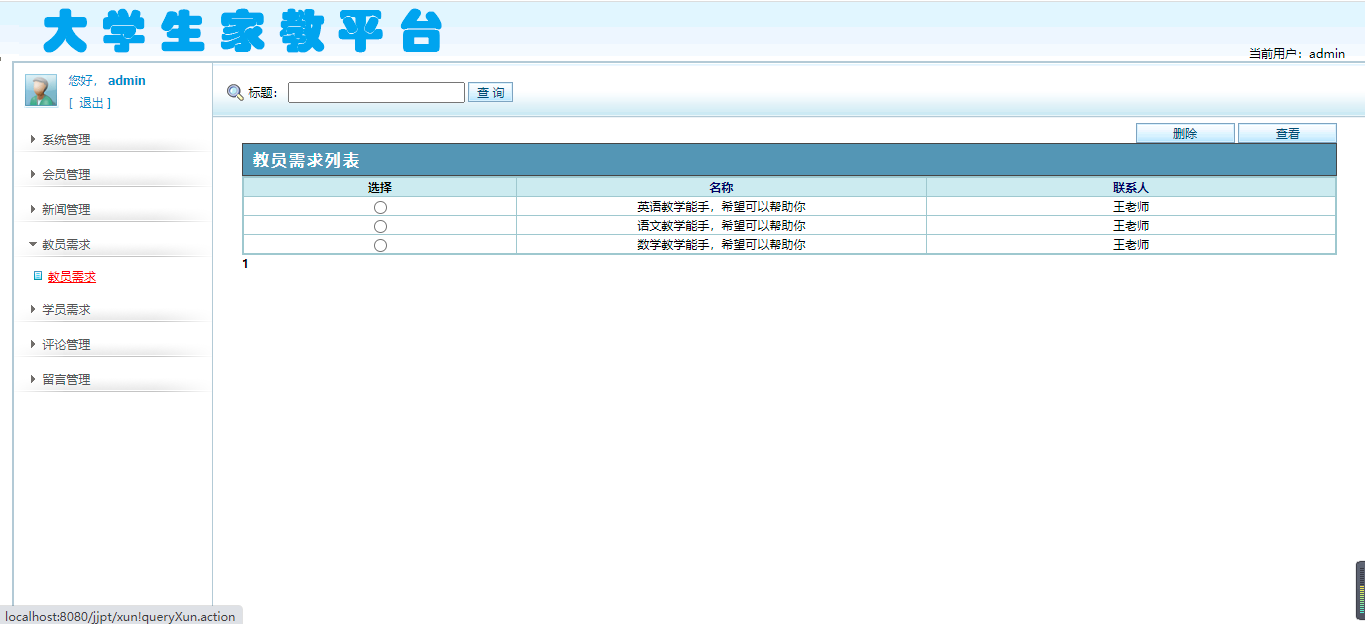The height and width of the screenshot is (624, 1365).
Task: Collapse the 教员需求 section arrow
Action: click(33, 244)
